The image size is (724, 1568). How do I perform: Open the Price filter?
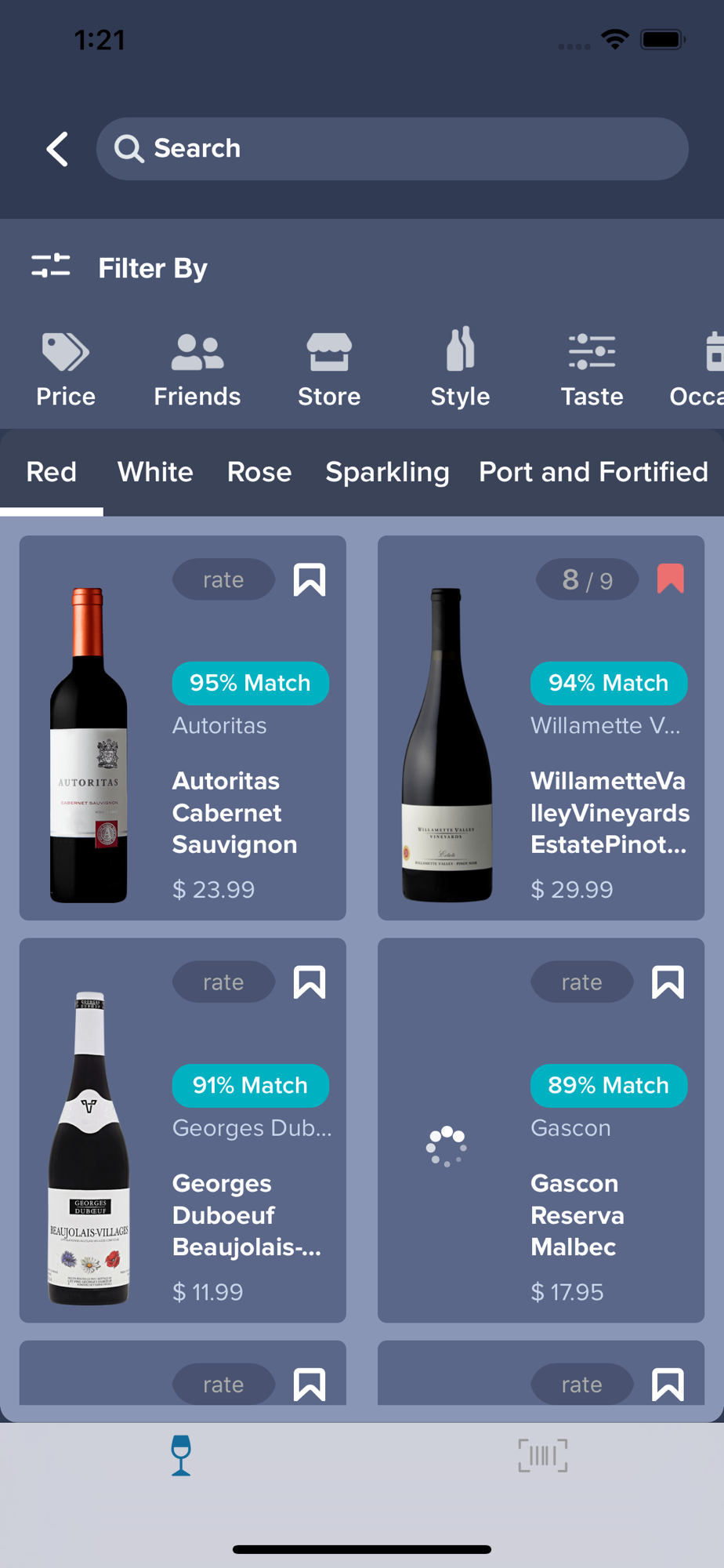(66, 369)
